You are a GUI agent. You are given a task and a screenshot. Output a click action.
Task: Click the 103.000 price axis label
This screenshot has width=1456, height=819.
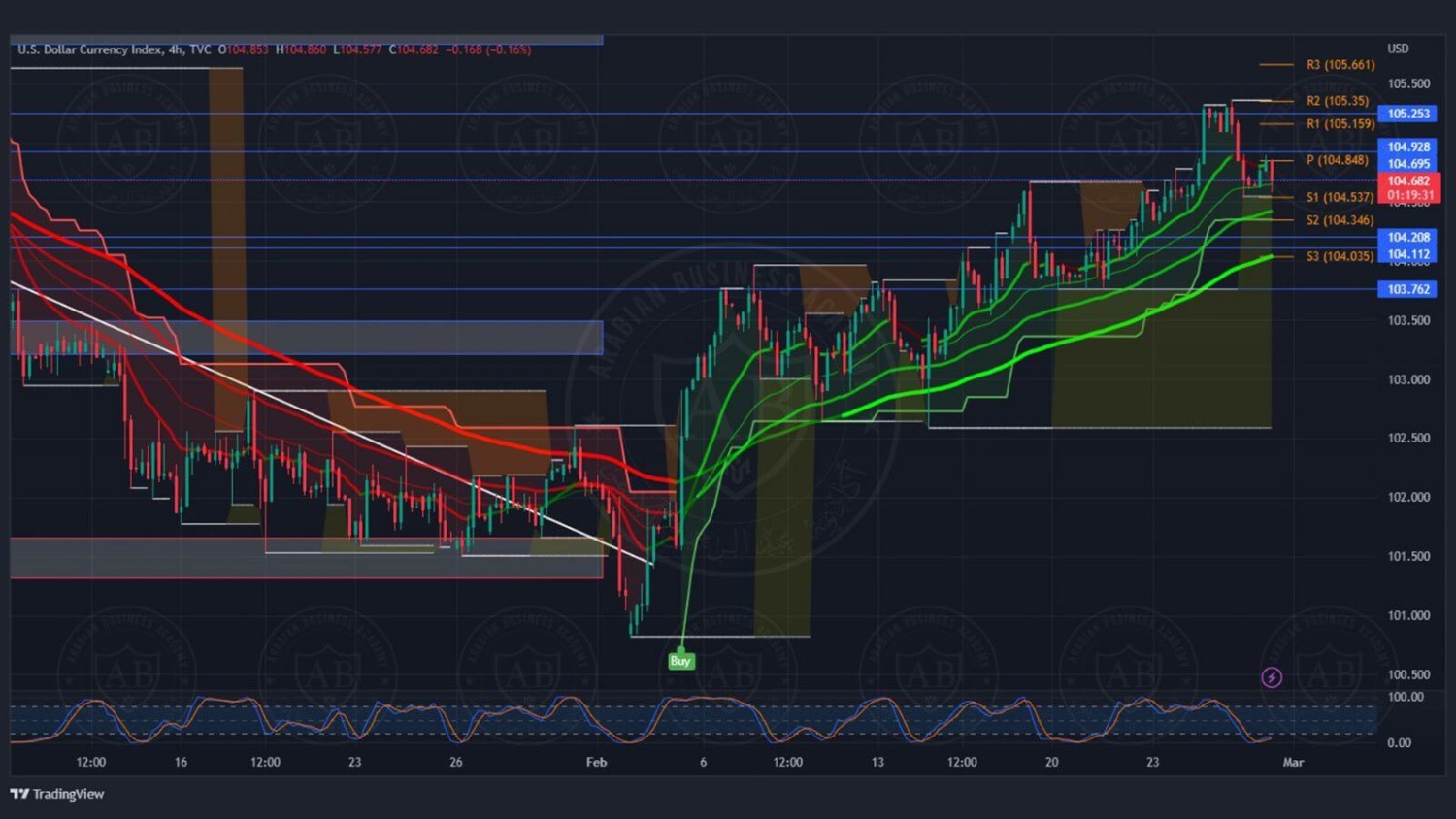click(x=1408, y=379)
